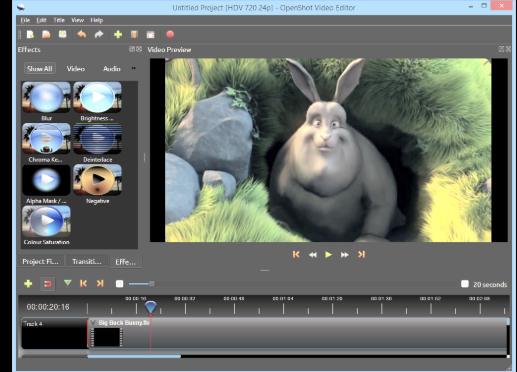Switch to the Project Files tab
This screenshot has height=372, width=517.
tap(40, 262)
